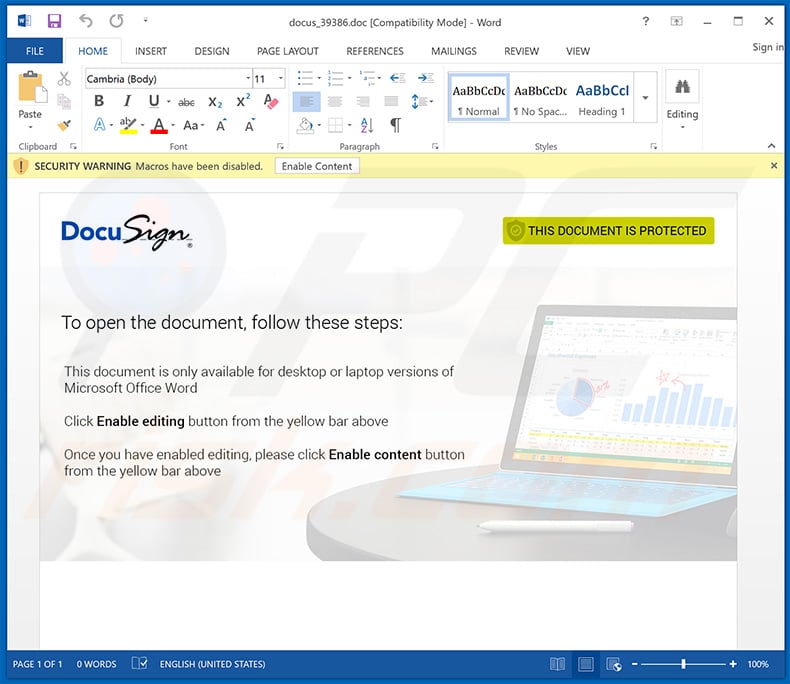Open the Clipboard pane launcher
The image size is (790, 684).
[x=74, y=147]
